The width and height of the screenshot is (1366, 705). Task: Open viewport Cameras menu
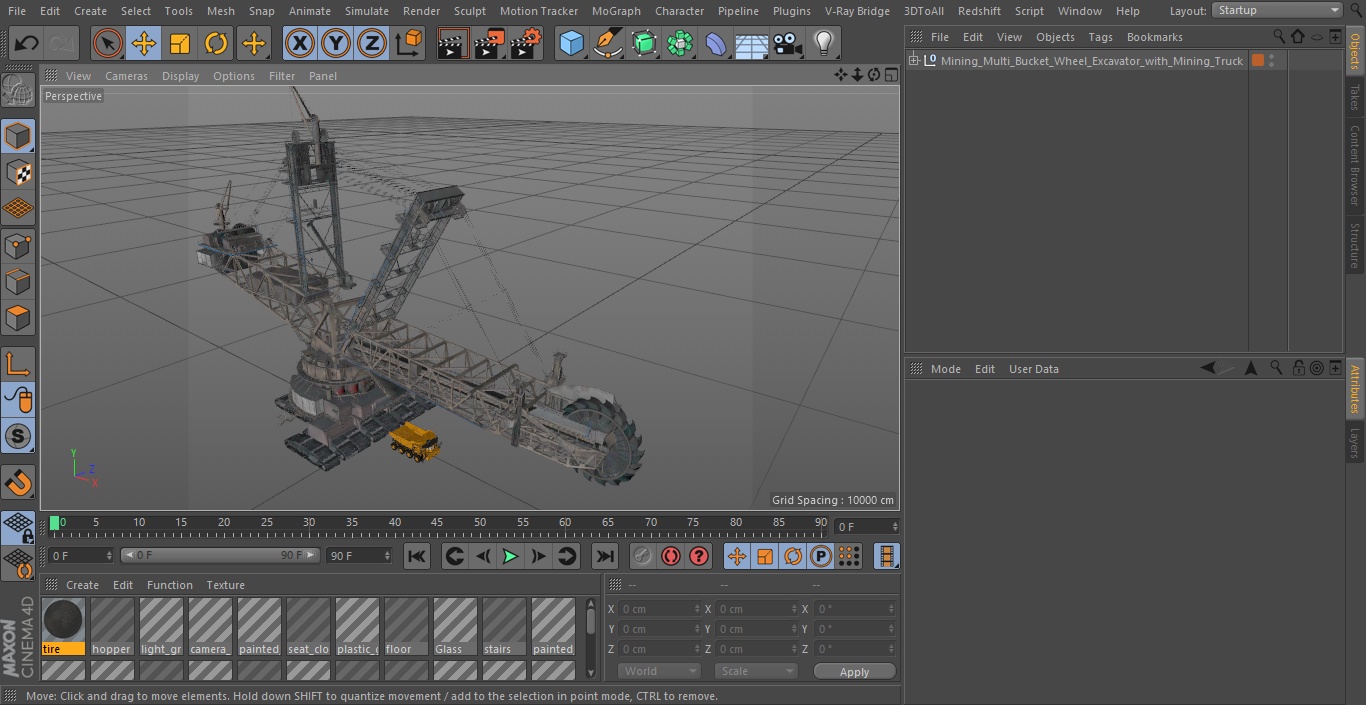(x=126, y=76)
